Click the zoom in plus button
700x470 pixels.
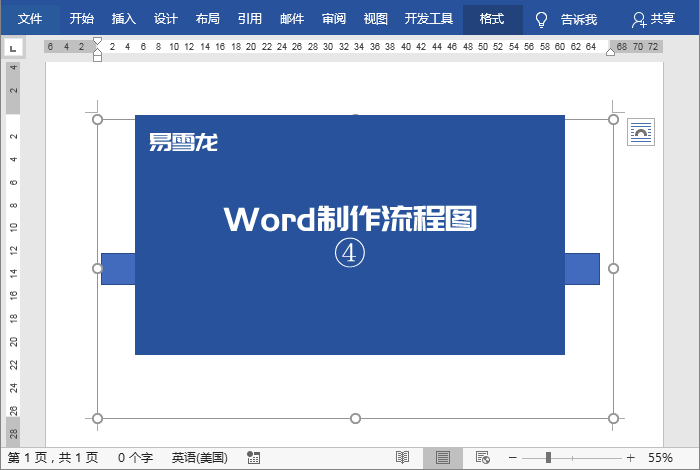coord(630,458)
